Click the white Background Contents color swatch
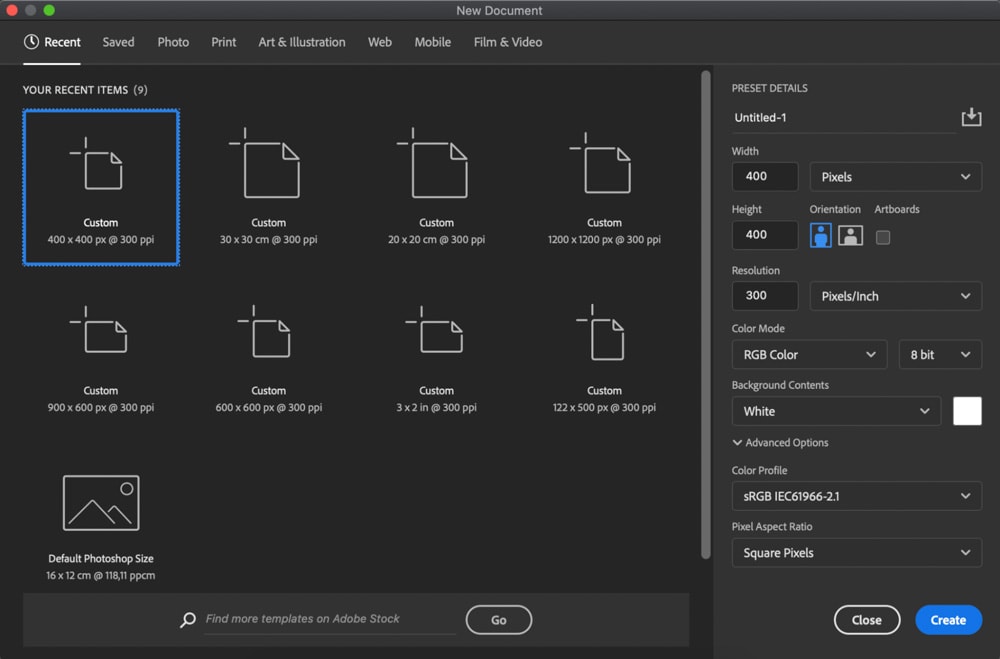This screenshot has height=659, width=1000. 967,410
